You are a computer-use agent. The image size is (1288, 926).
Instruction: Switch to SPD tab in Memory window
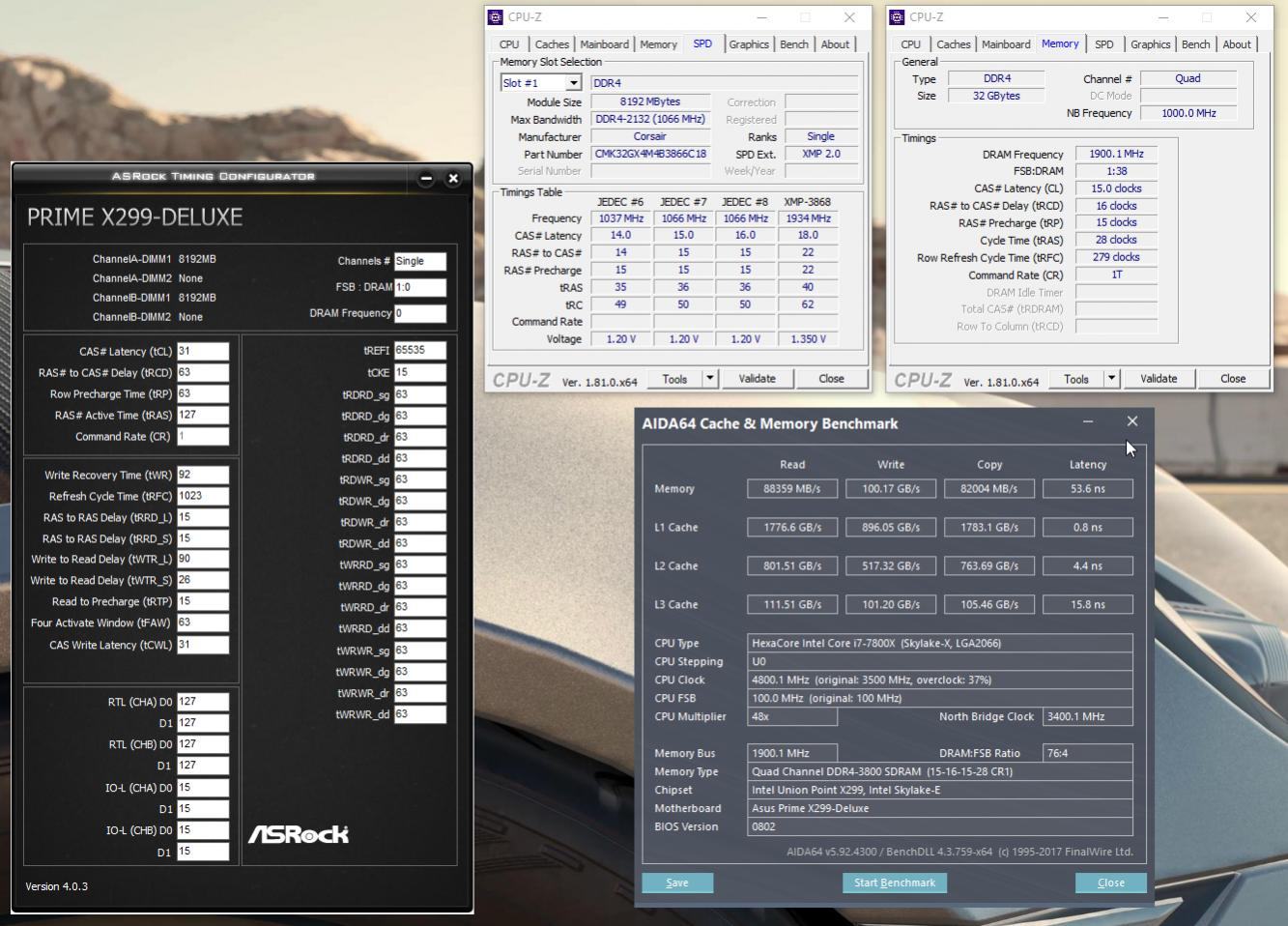(x=1104, y=44)
